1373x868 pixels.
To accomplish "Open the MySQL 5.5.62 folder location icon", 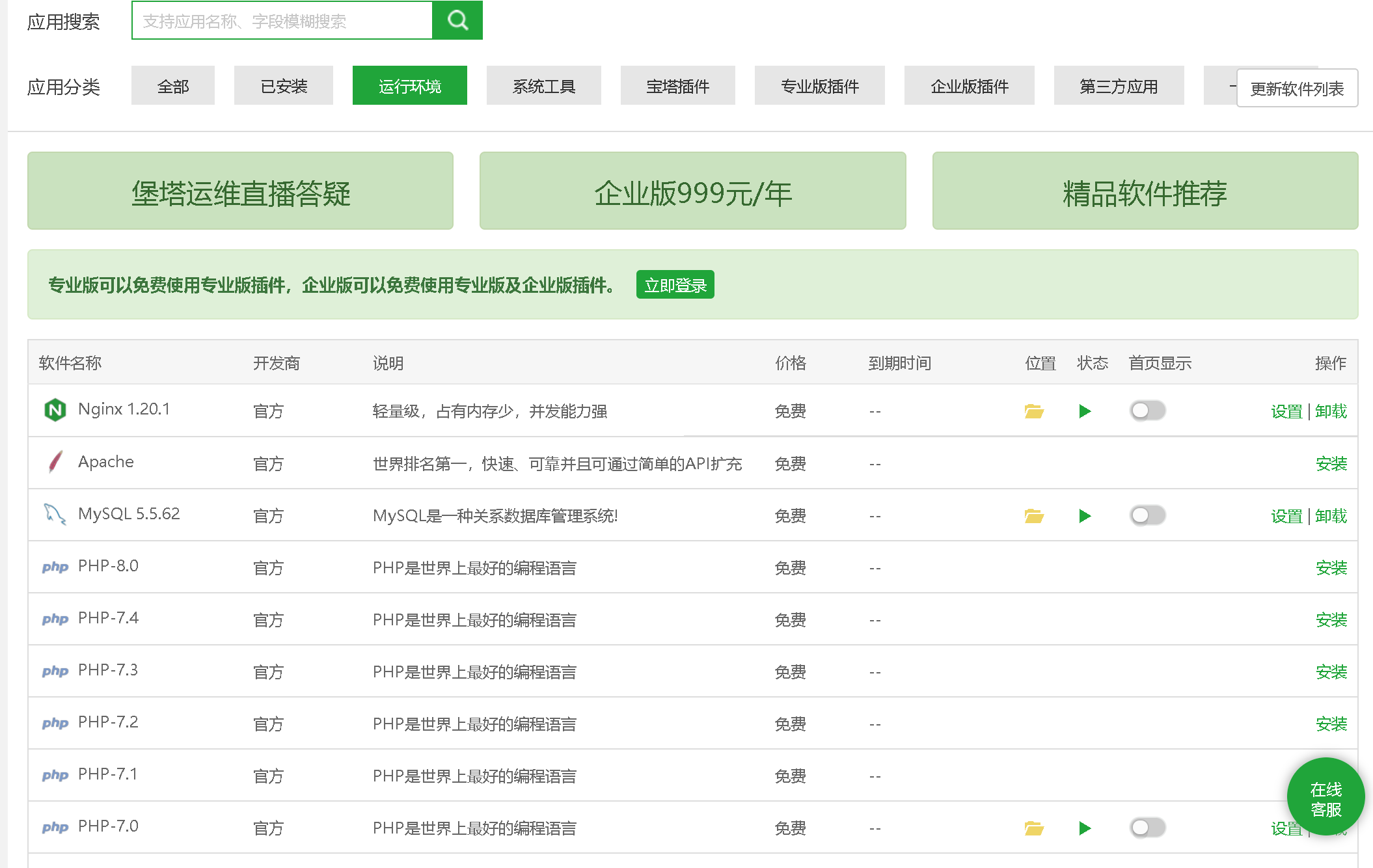I will (x=1033, y=516).
